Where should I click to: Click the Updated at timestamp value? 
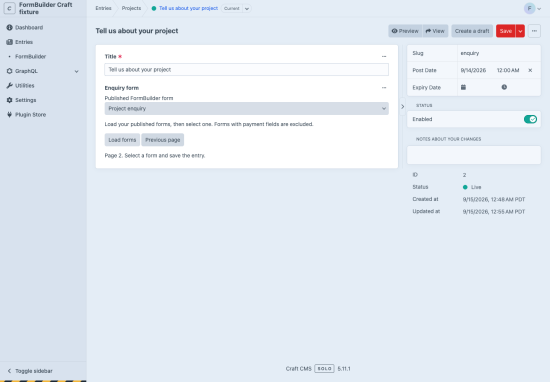point(494,212)
